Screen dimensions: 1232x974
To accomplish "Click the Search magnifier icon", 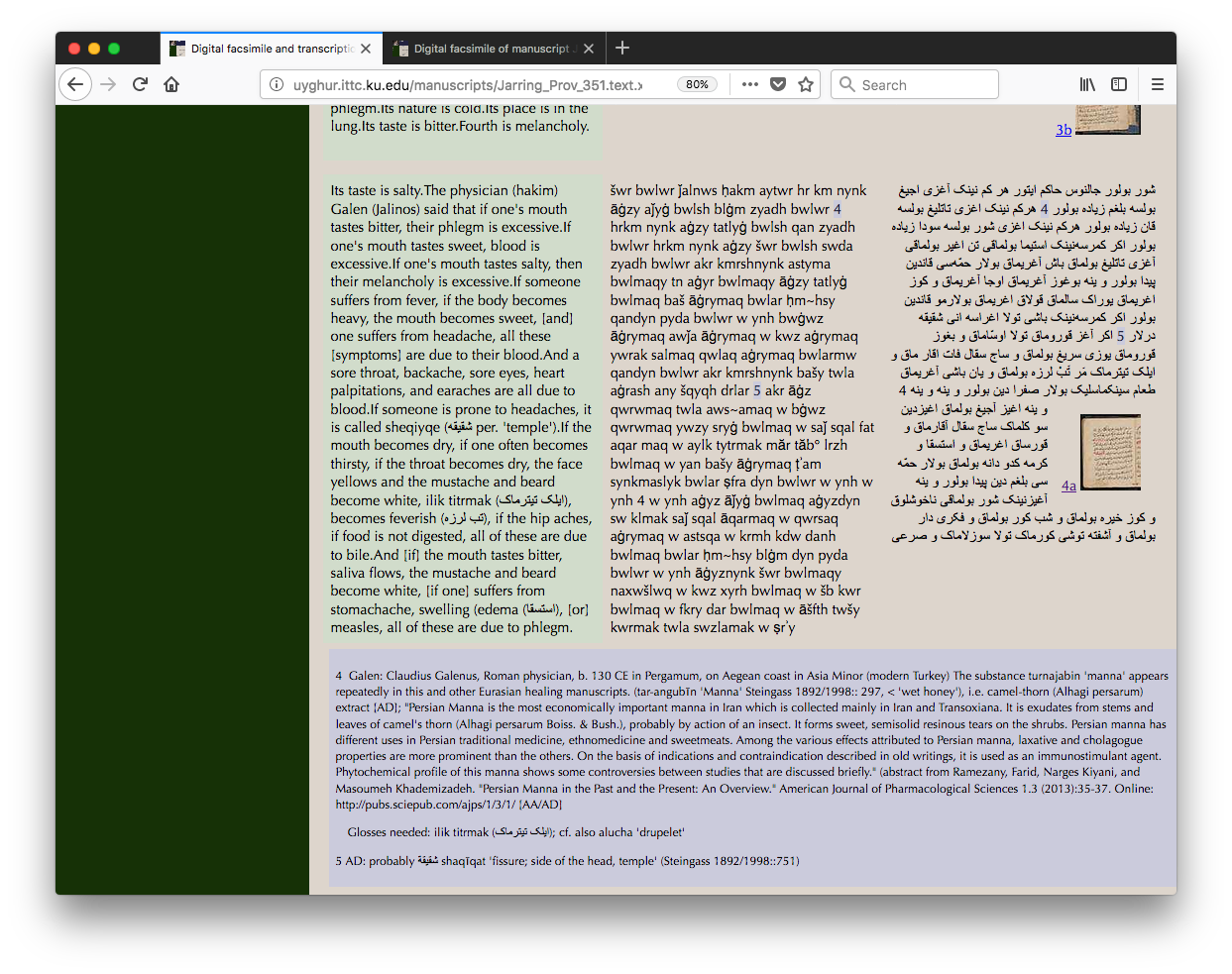I will pyautogui.click(x=847, y=84).
